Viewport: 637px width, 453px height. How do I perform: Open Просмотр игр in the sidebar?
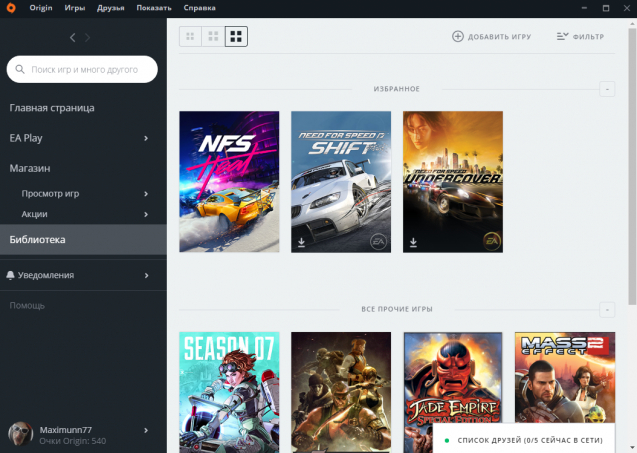tap(50, 194)
